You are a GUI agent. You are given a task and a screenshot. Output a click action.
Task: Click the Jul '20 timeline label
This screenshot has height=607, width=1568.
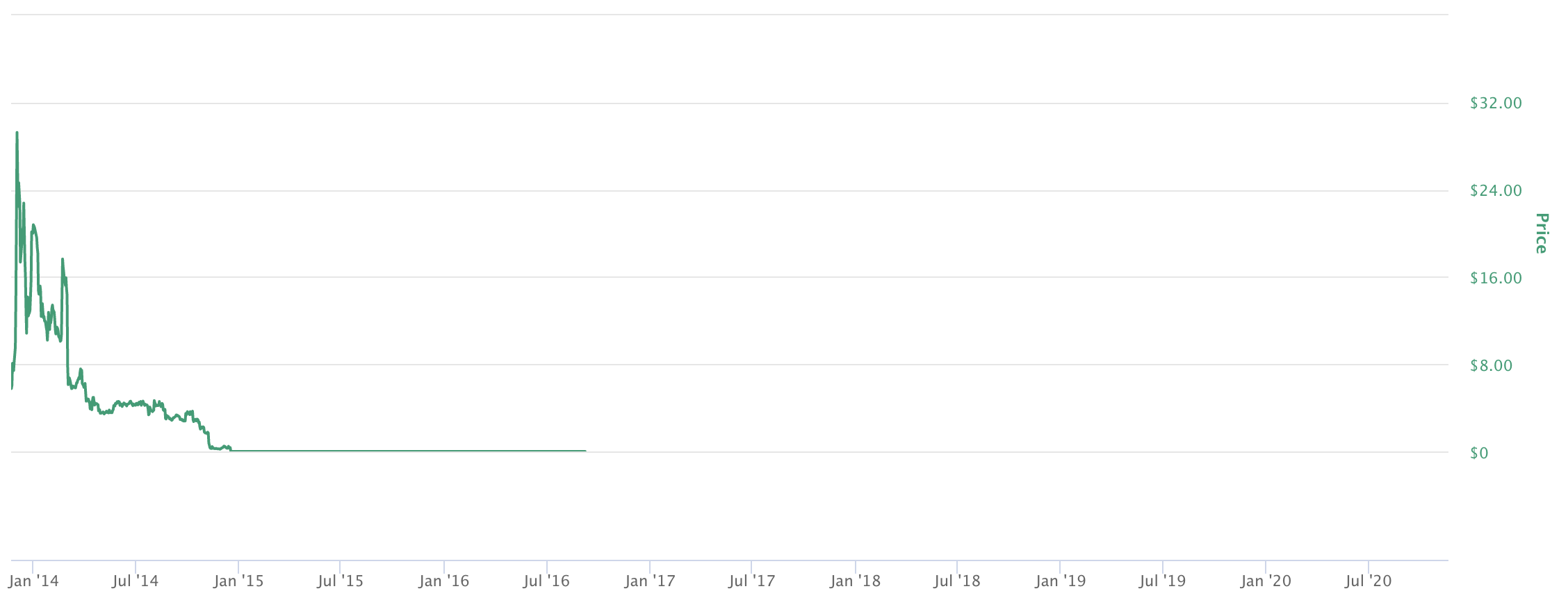point(1368,581)
